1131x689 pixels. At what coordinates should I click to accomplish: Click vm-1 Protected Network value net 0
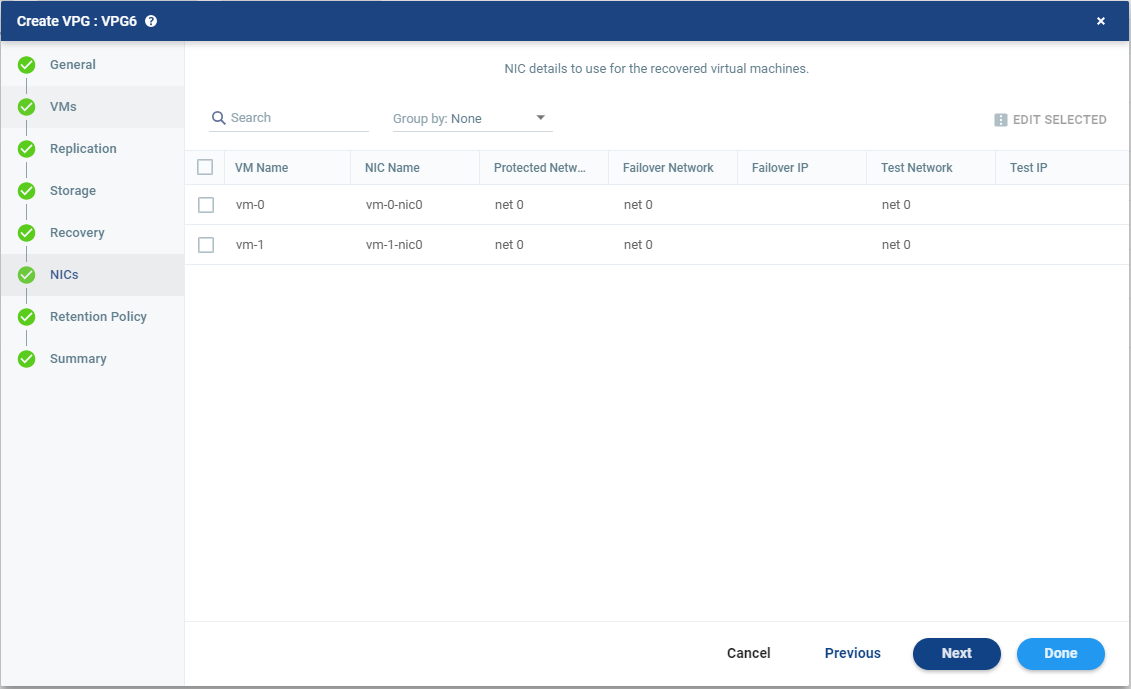tap(509, 245)
